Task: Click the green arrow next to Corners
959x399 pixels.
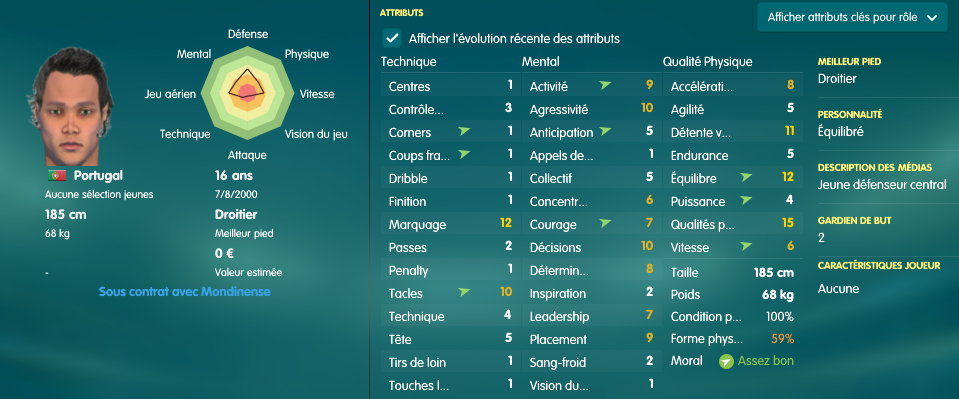Action: (x=464, y=132)
